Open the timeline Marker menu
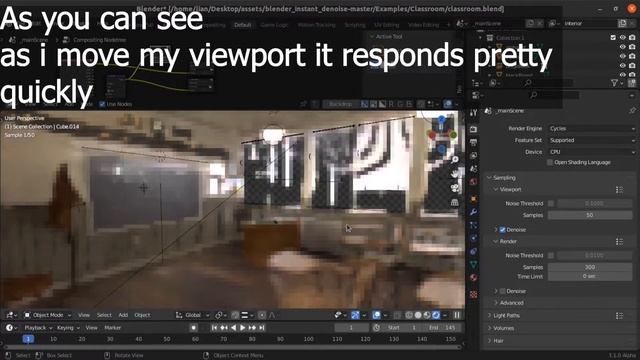The width and height of the screenshot is (640, 360). tap(113, 328)
